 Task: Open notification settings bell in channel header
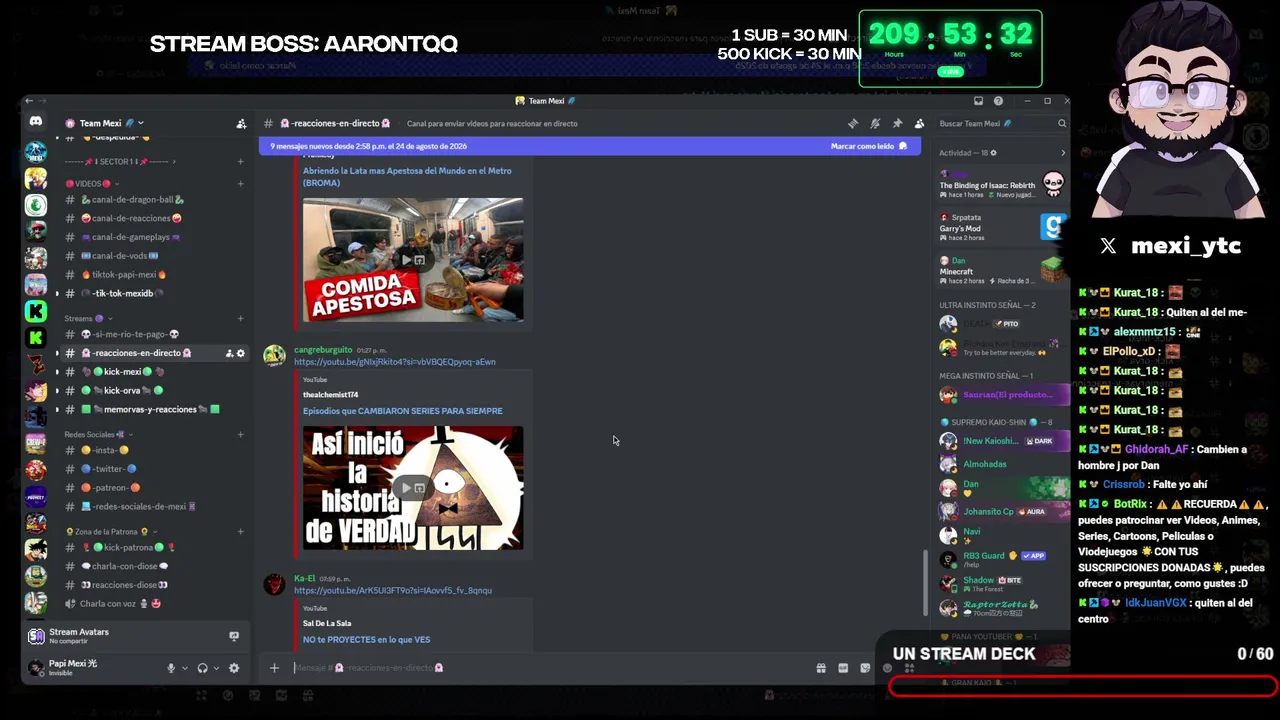pyautogui.click(x=875, y=124)
